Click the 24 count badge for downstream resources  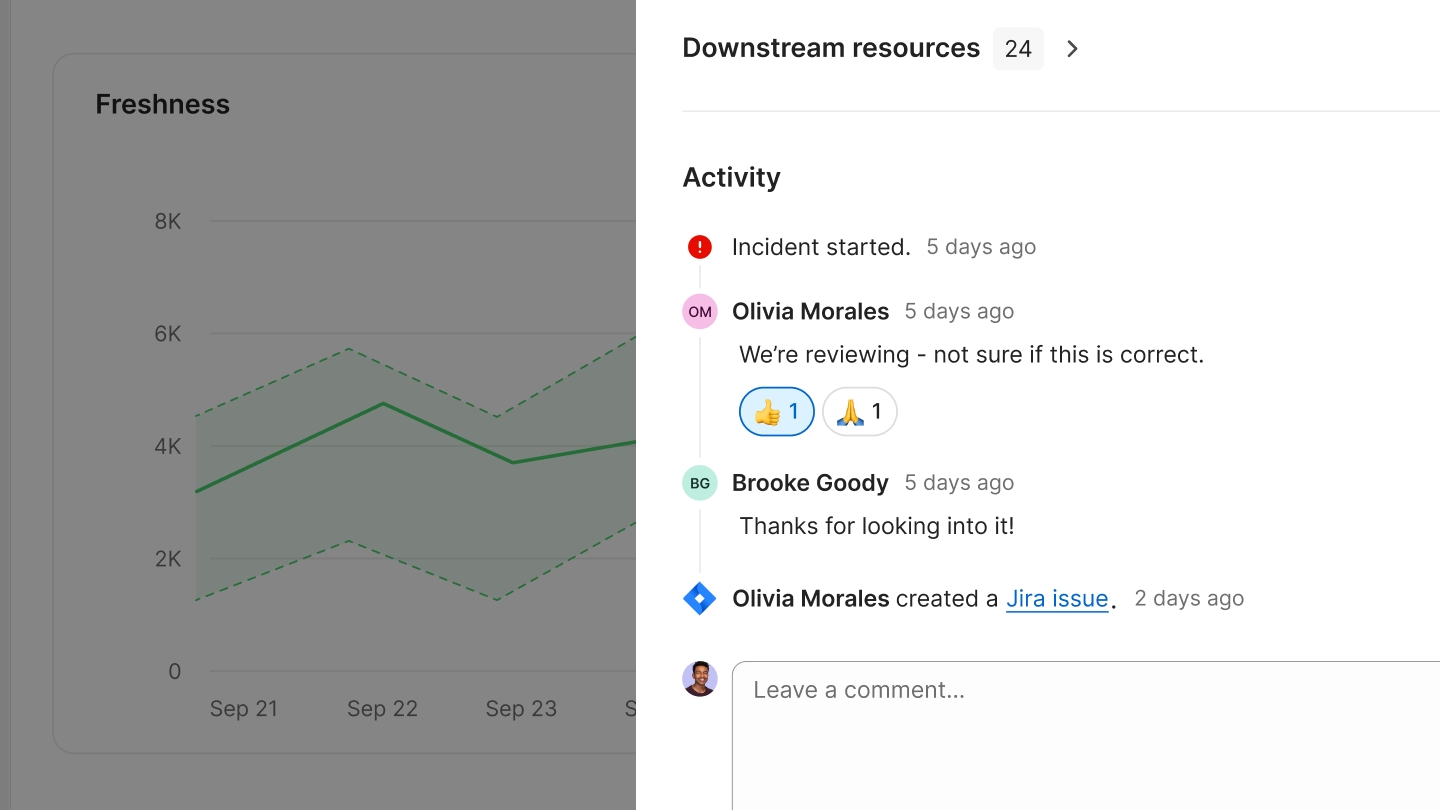tap(1018, 49)
